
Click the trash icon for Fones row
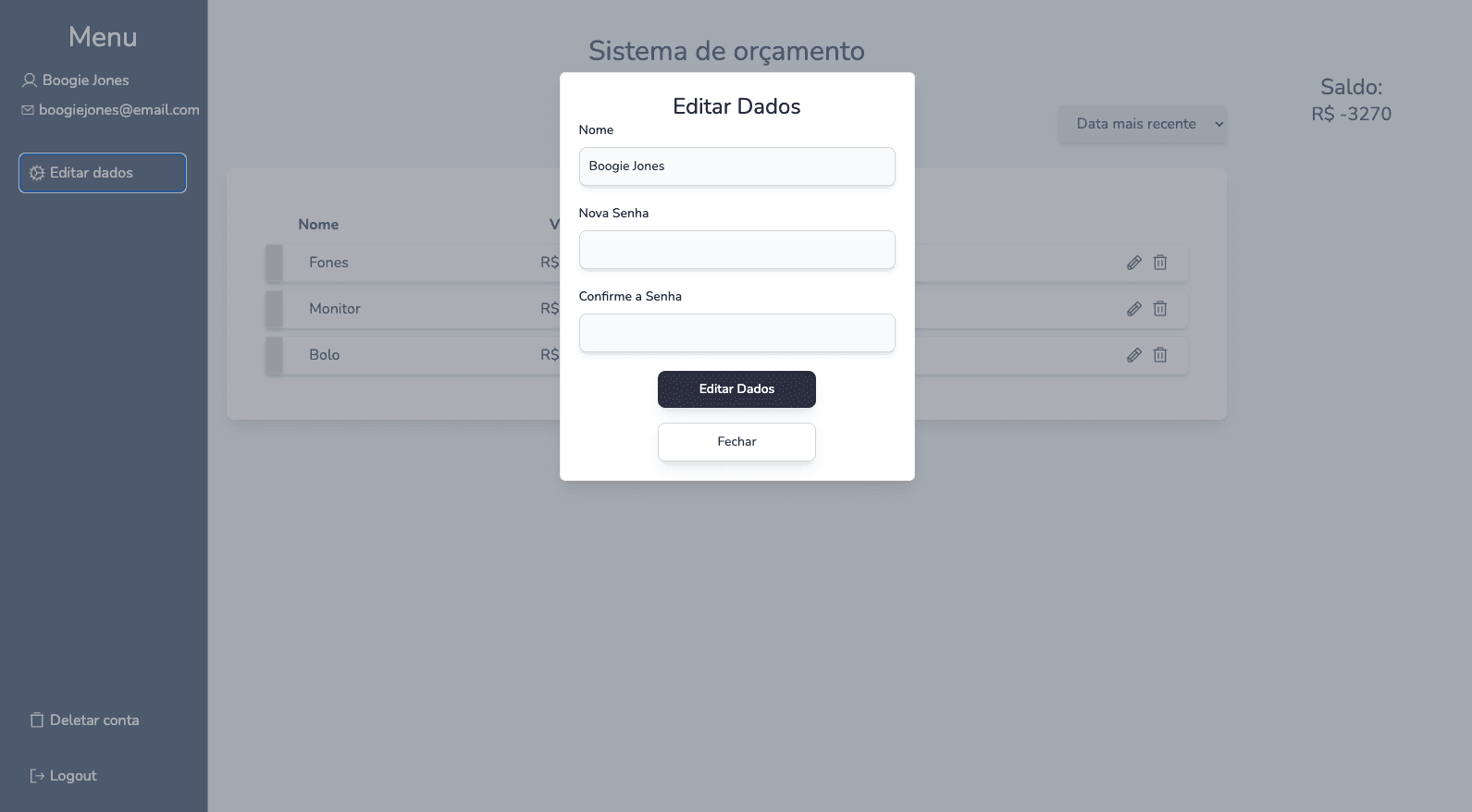1160,263
